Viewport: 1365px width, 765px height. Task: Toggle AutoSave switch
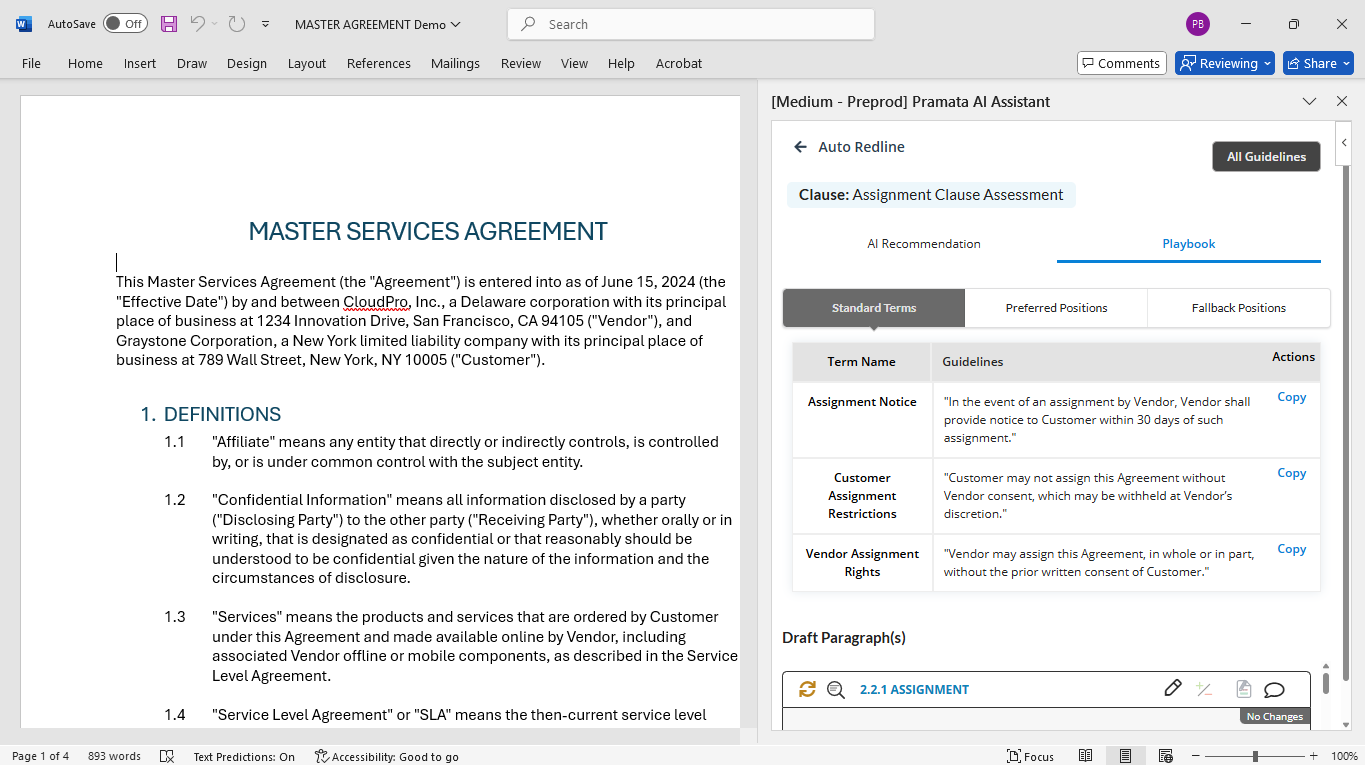125,24
